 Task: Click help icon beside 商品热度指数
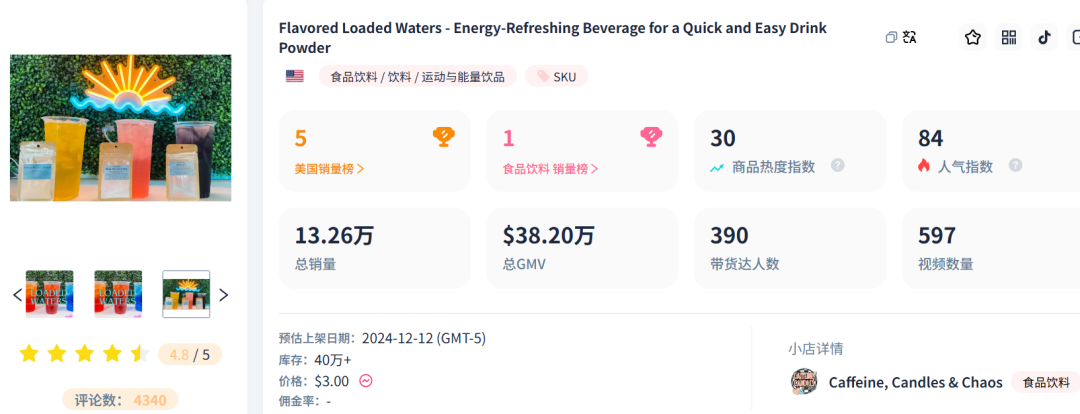point(838,166)
